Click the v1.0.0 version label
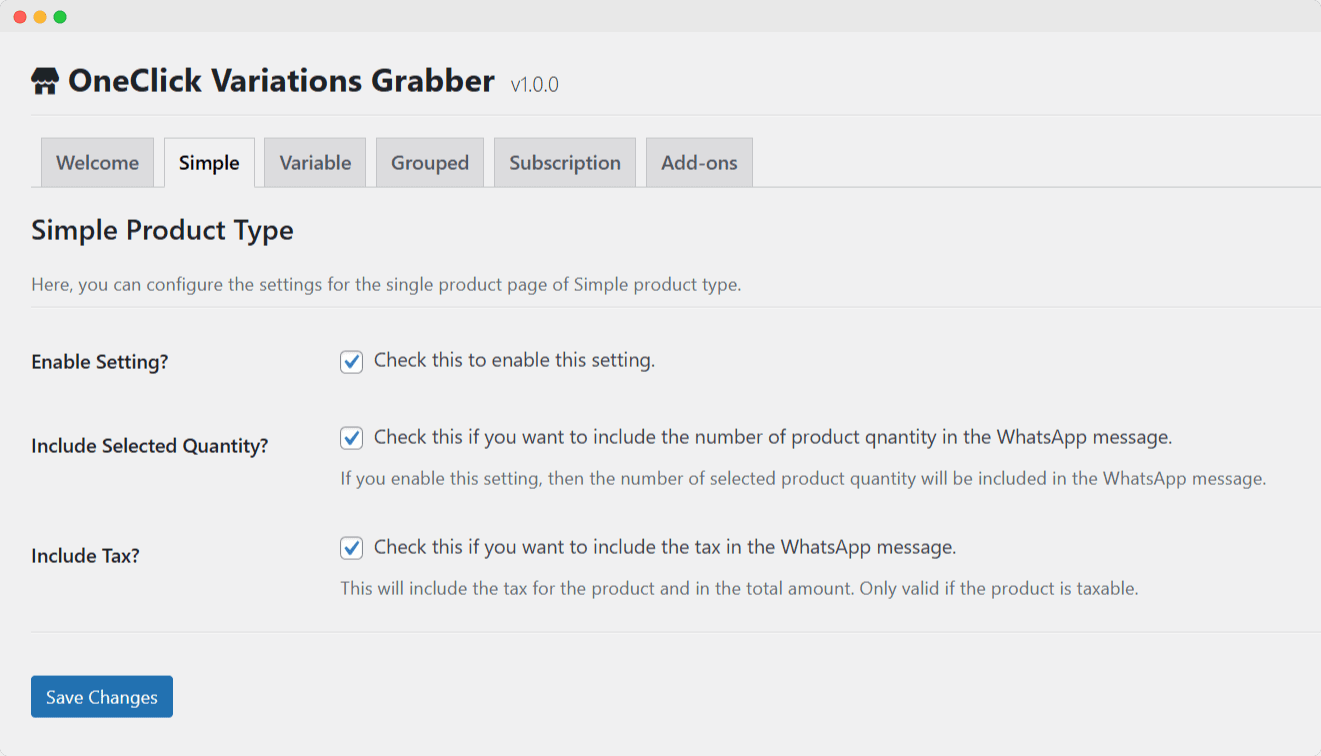This screenshot has height=756, width=1321. [x=535, y=85]
